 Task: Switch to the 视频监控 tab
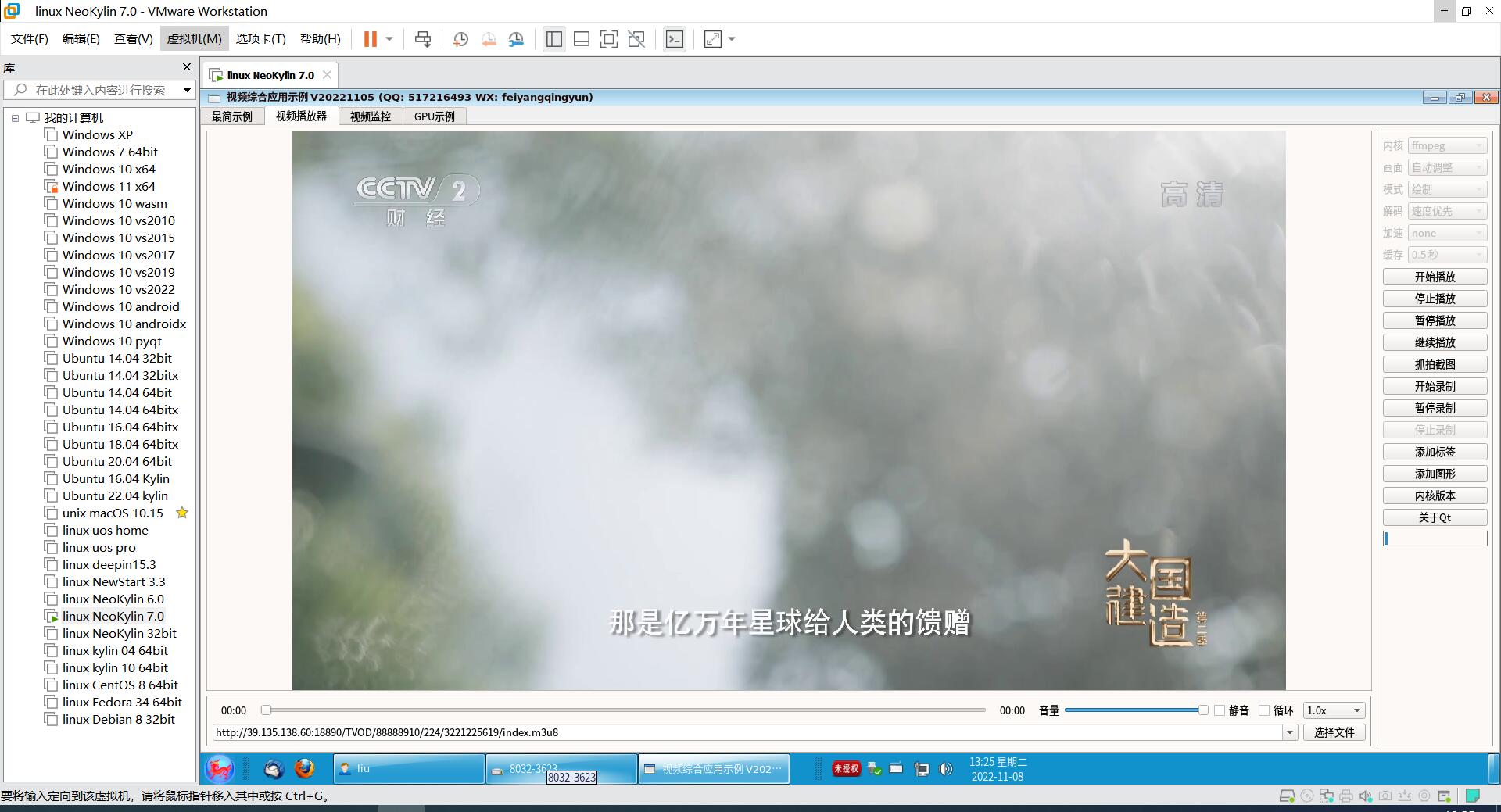pos(371,116)
